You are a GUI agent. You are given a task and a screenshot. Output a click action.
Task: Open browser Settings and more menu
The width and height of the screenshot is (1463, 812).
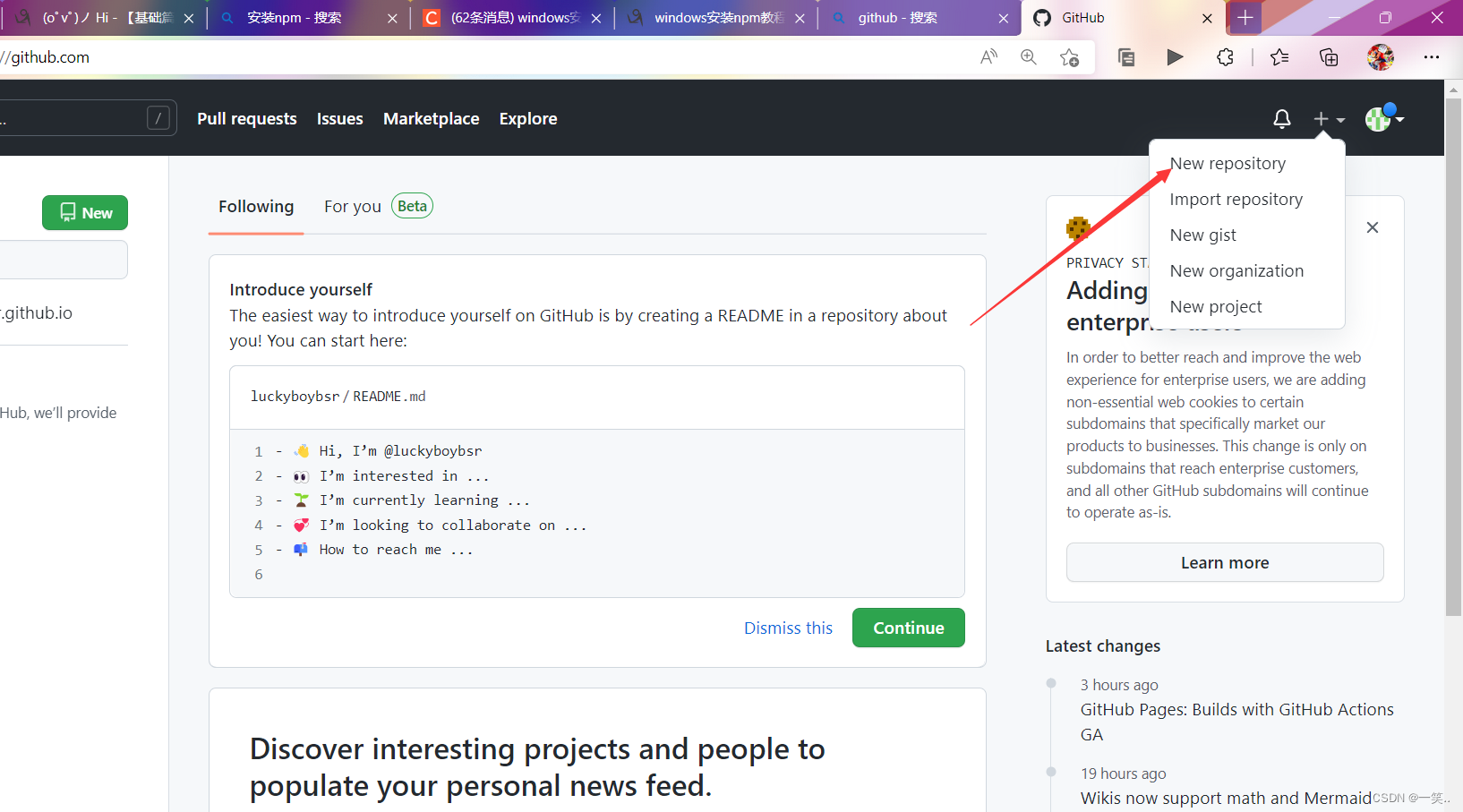pyautogui.click(x=1432, y=57)
